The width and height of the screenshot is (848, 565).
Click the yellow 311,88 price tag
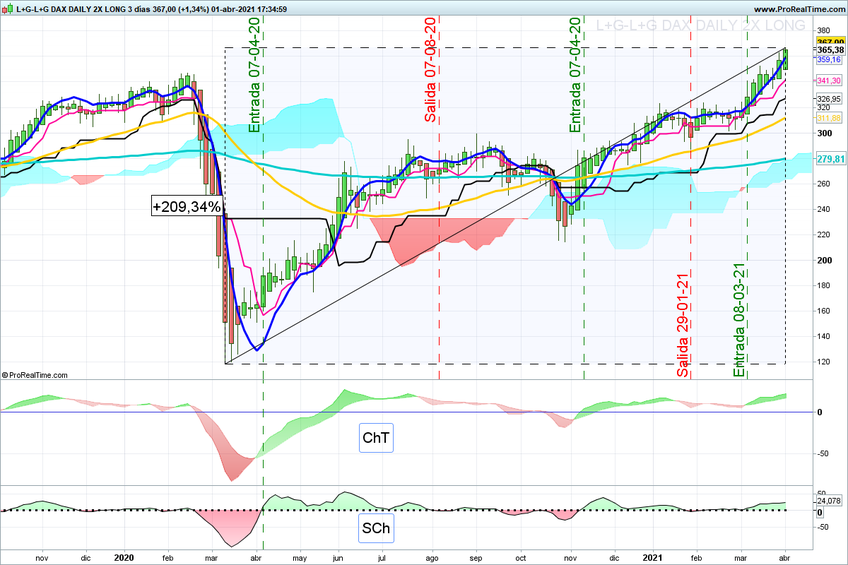click(829, 118)
